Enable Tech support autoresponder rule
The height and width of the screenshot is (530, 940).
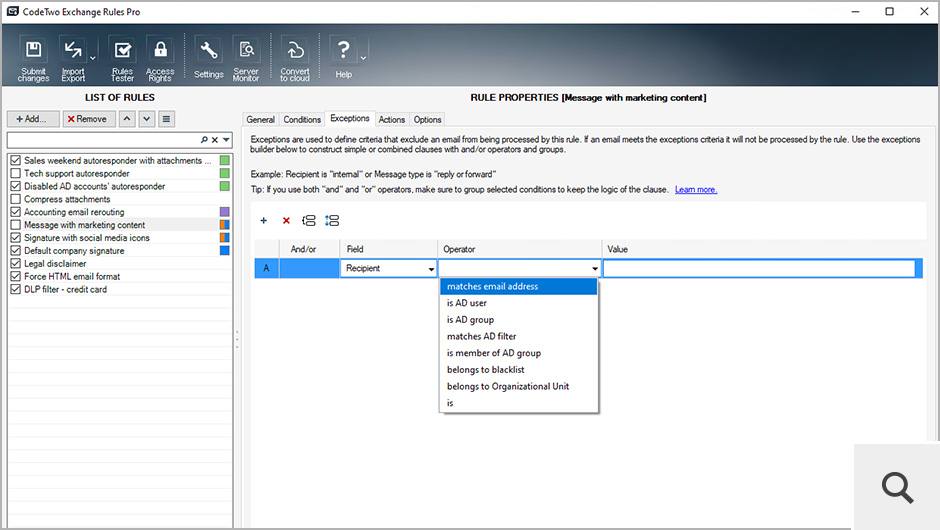tap(16, 173)
